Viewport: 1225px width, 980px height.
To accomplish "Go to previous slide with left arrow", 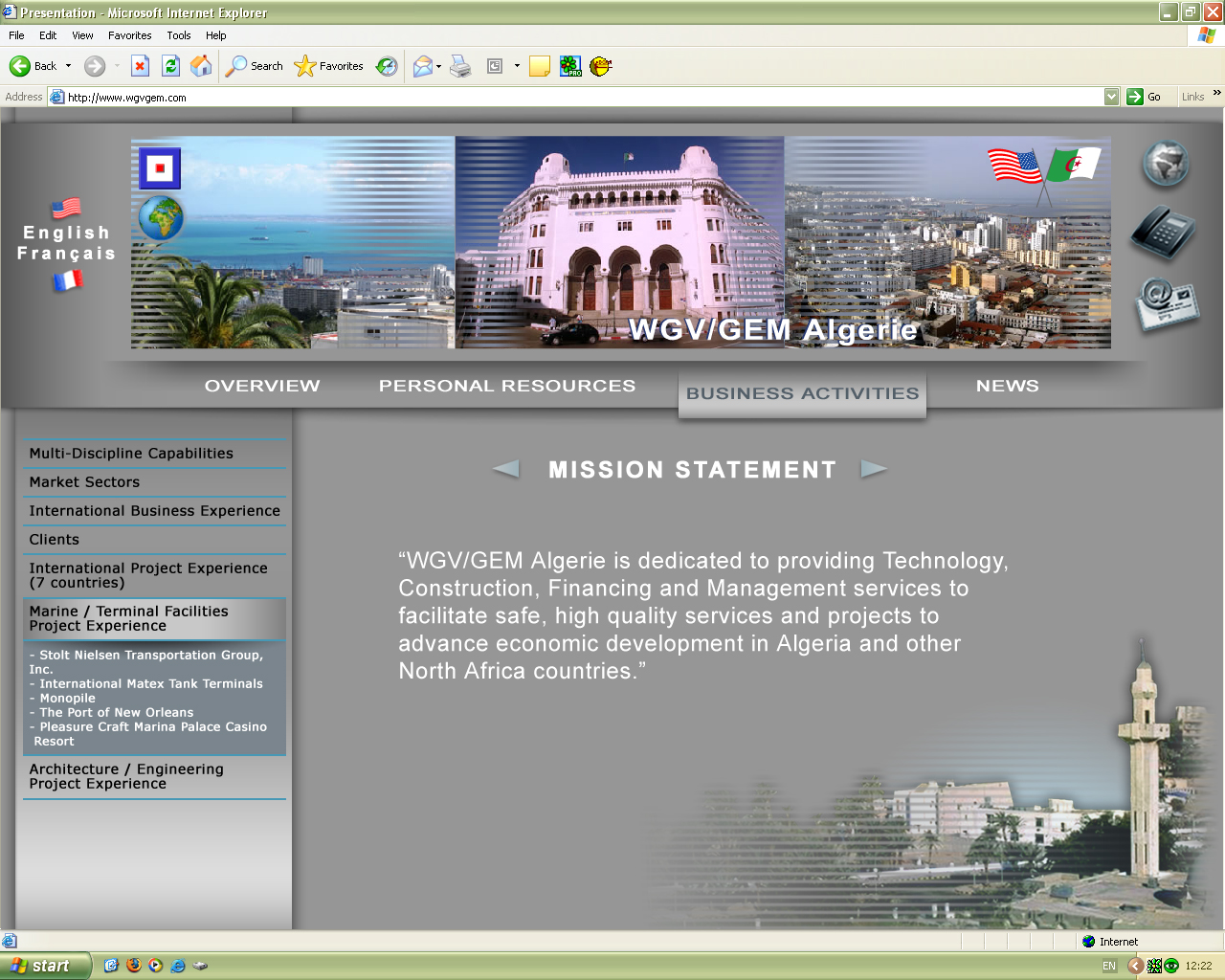I will pyautogui.click(x=505, y=469).
